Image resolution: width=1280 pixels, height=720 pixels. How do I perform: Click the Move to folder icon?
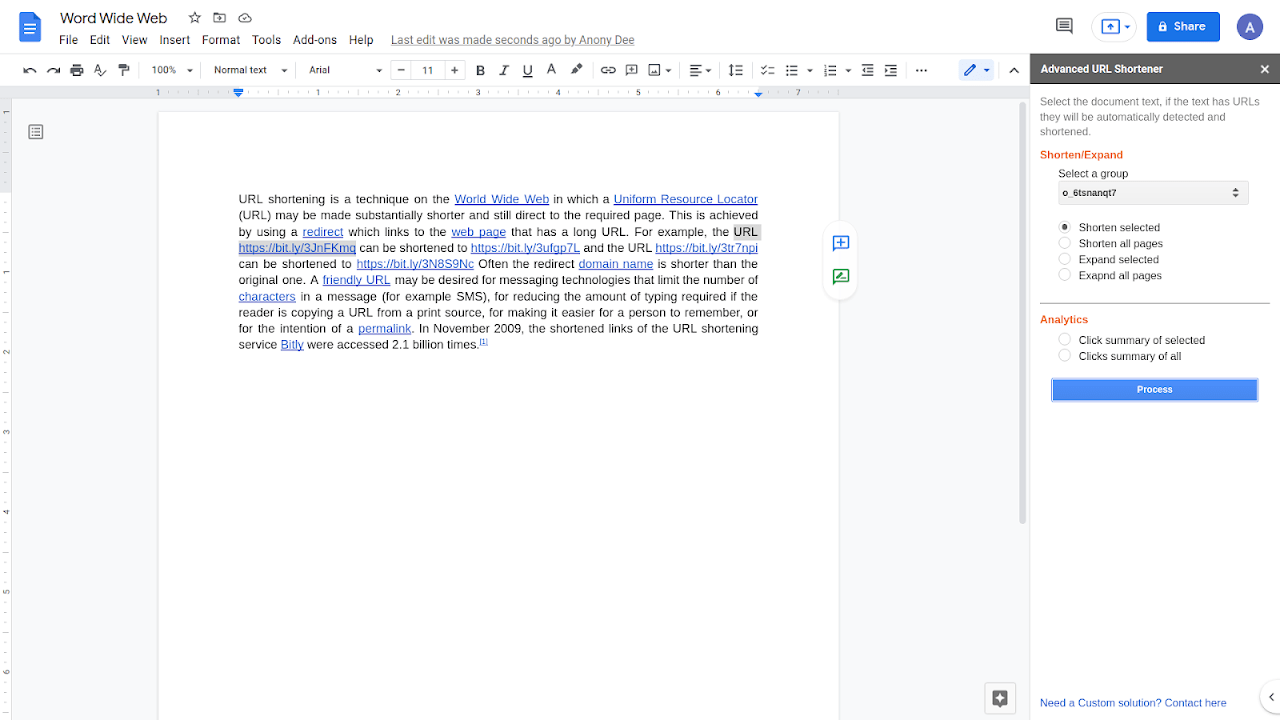tap(220, 18)
